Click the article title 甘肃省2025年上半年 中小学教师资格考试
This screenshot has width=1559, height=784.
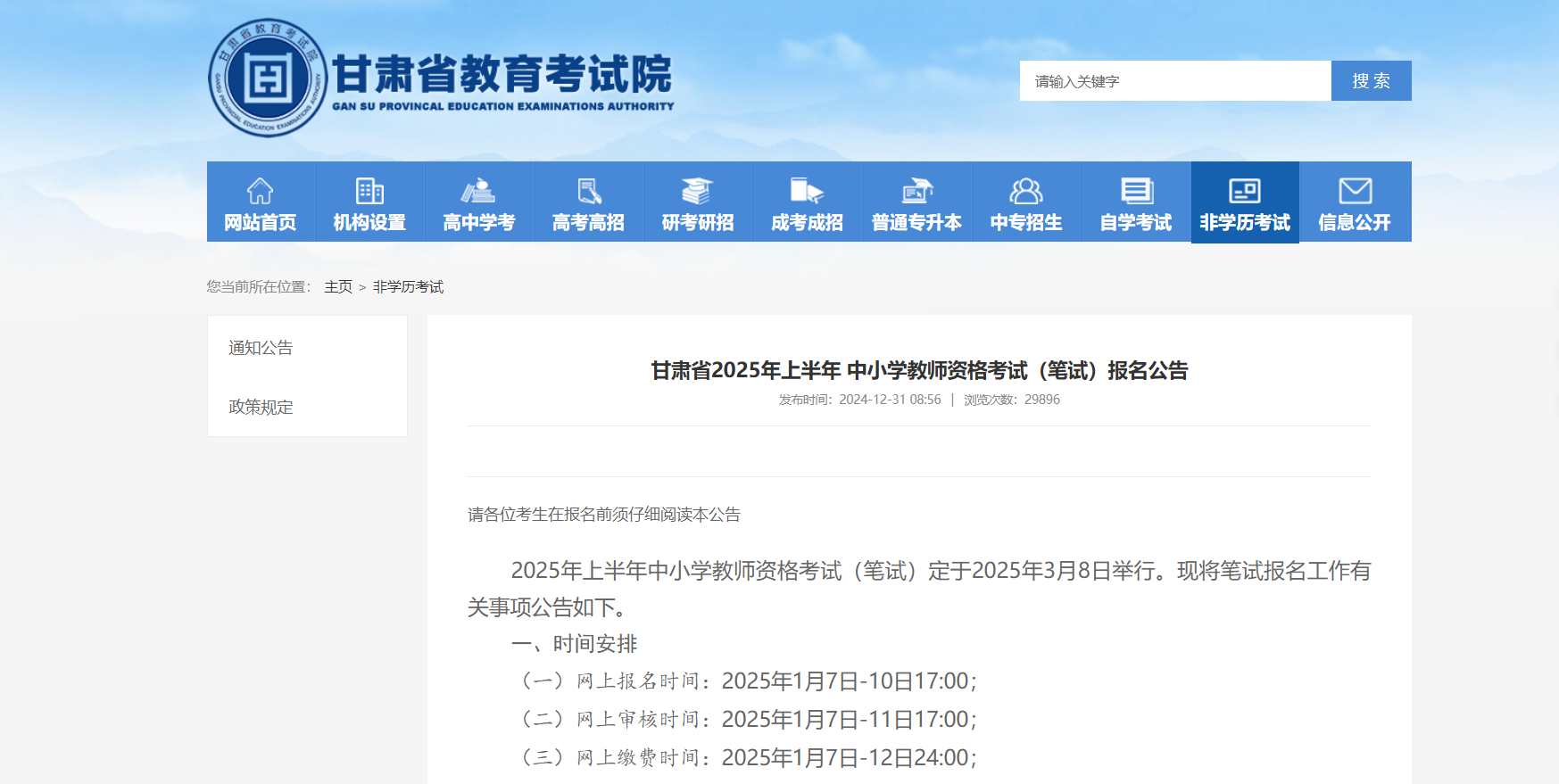919,370
